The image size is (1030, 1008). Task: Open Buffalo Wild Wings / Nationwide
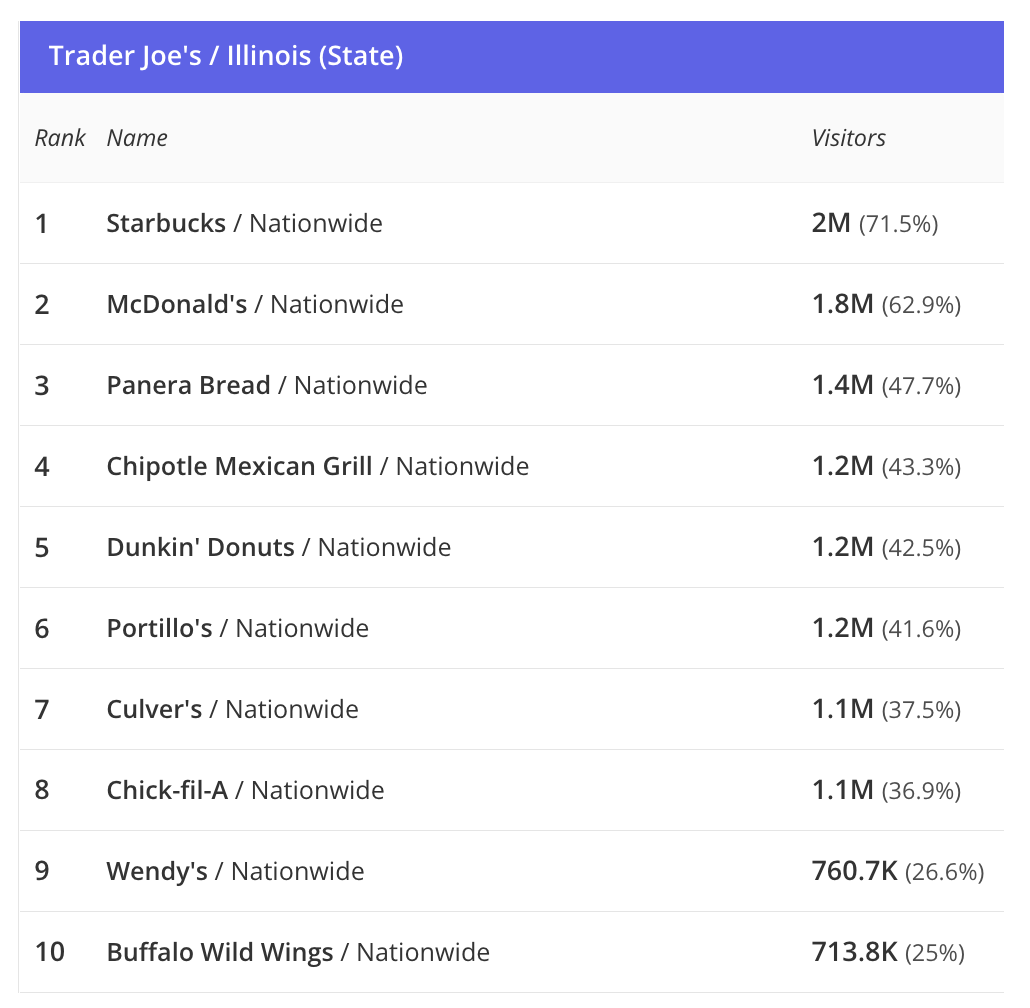(x=298, y=952)
